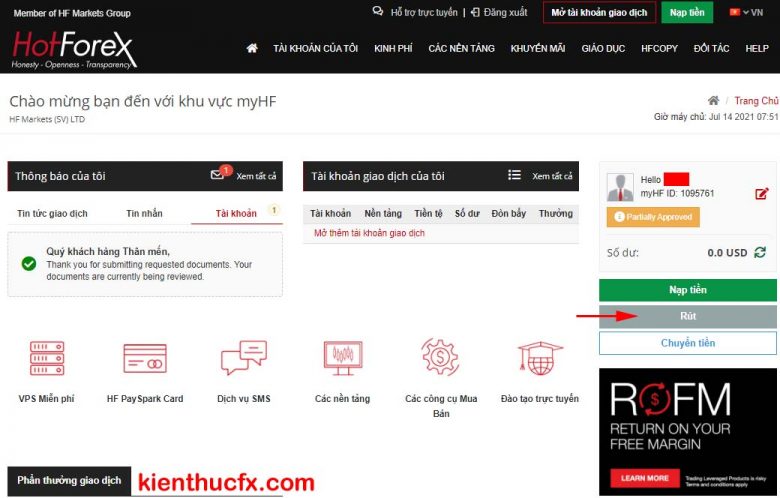780x498 pixels.
Task: Click the myHF ID: 1095761 text
Action: point(677,193)
